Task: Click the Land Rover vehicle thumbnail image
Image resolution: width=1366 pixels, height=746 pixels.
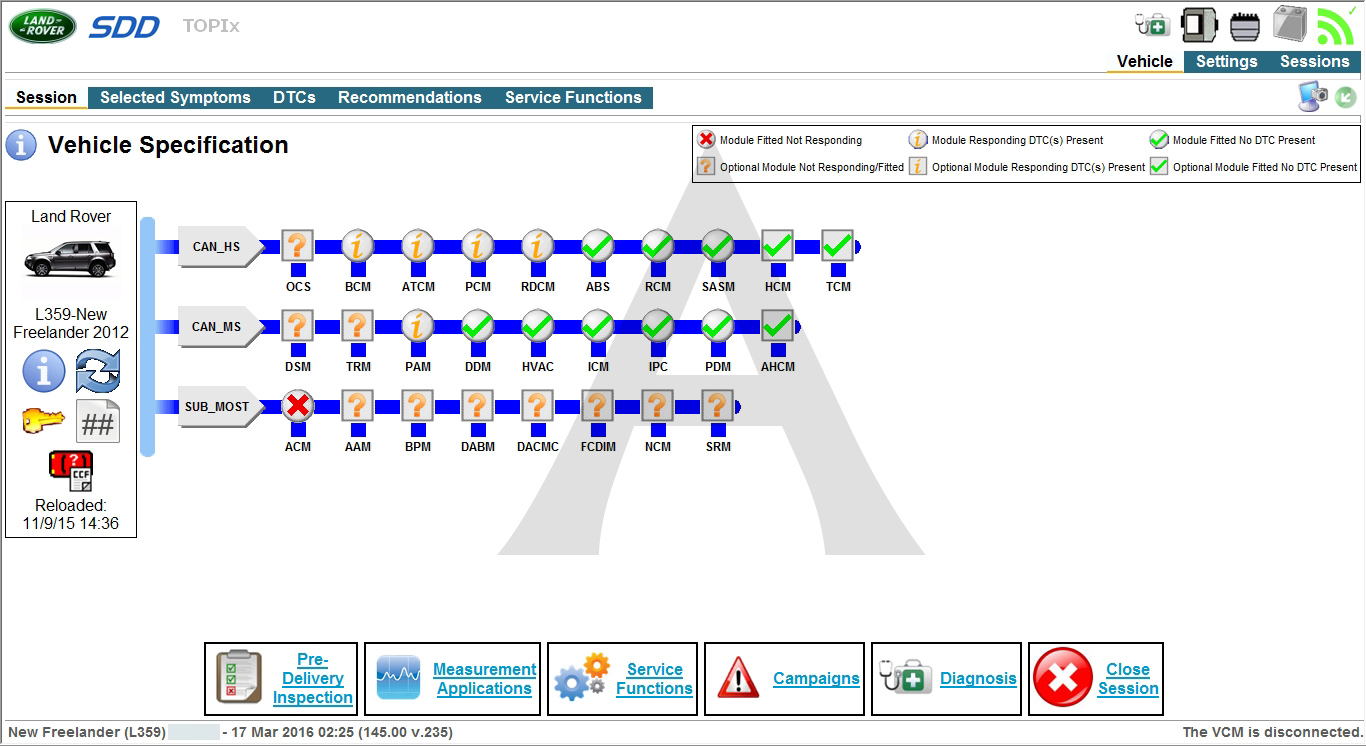Action: [x=71, y=259]
